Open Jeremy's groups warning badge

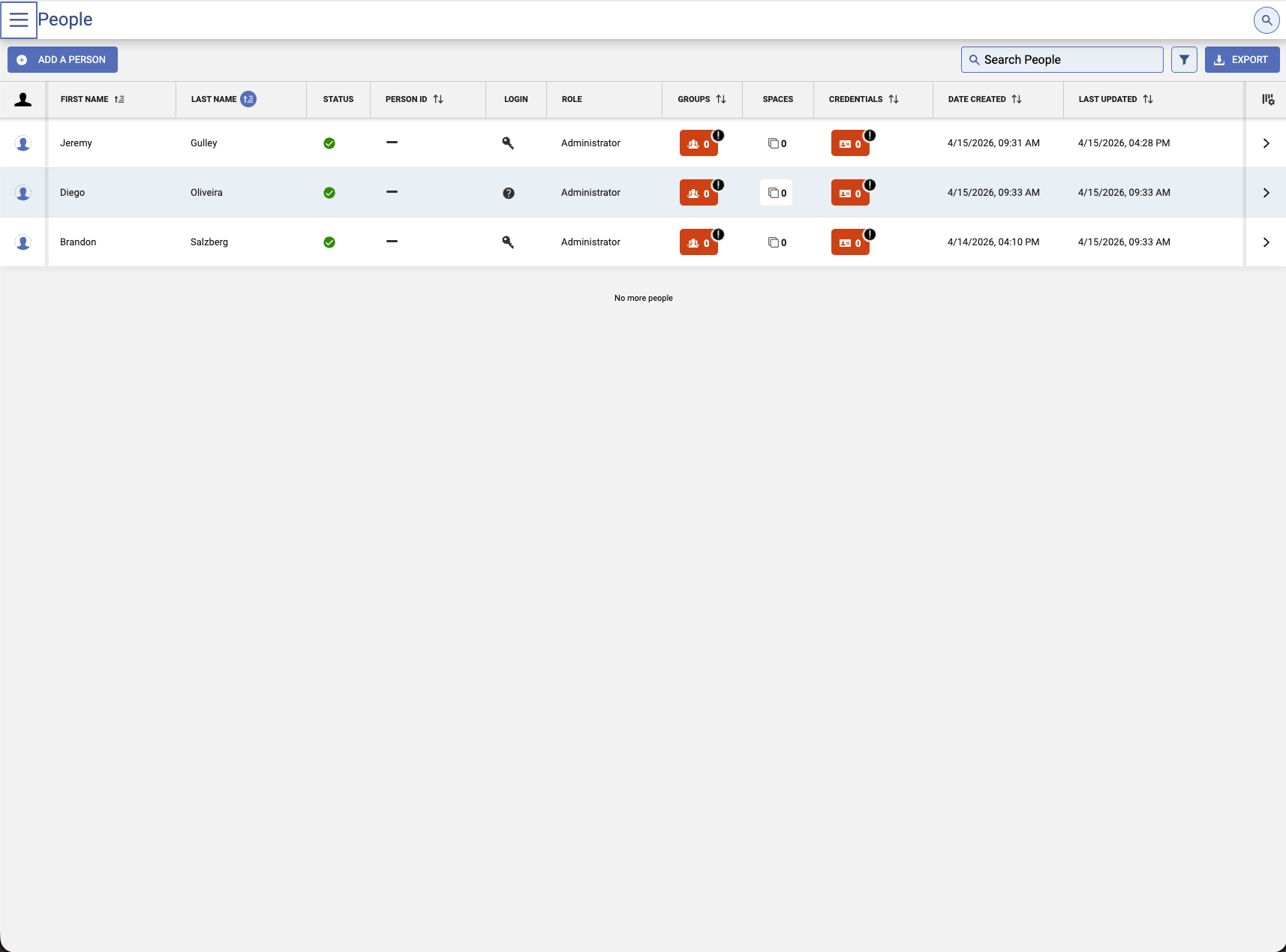point(699,143)
